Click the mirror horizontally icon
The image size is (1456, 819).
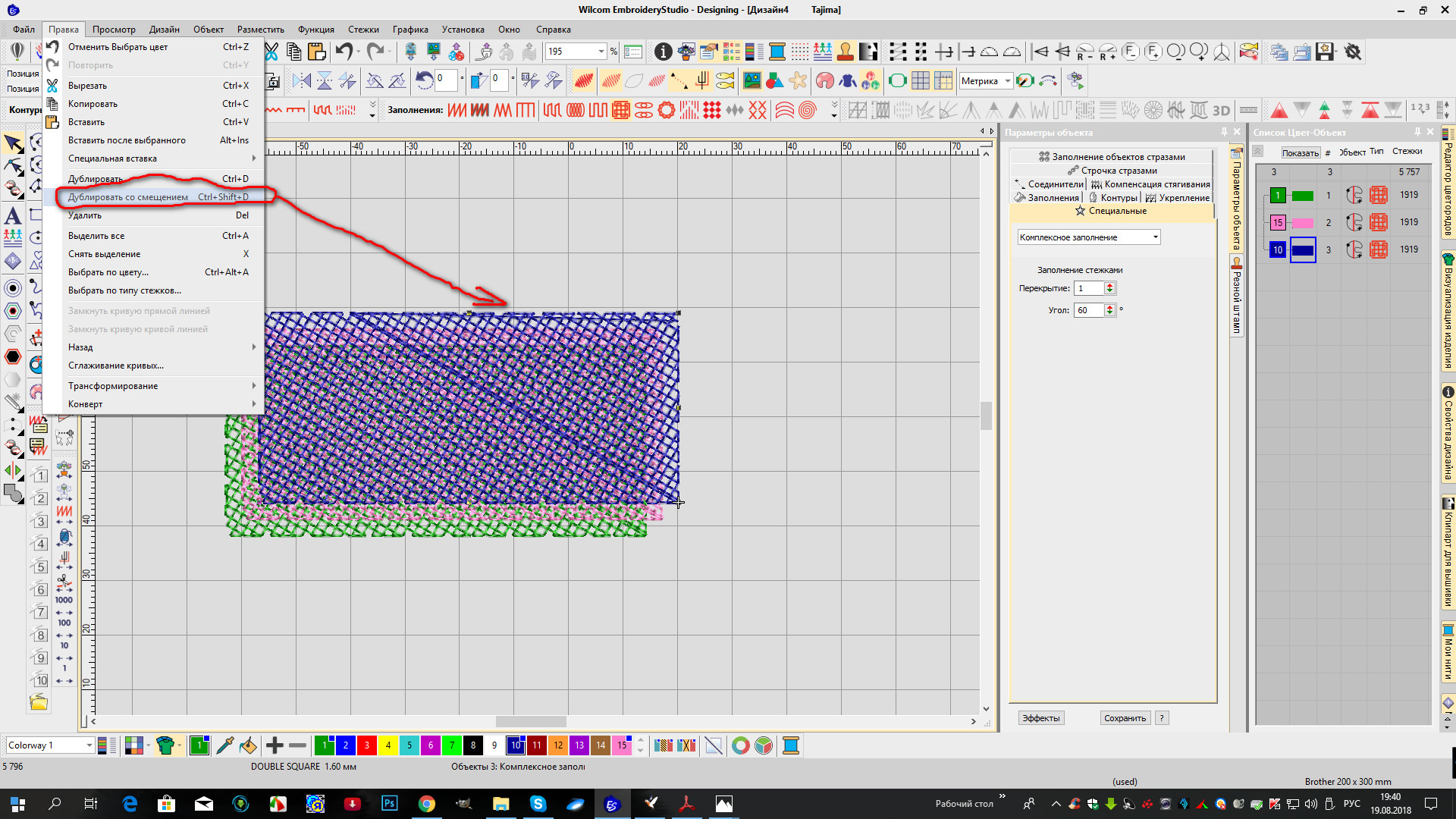click(301, 80)
